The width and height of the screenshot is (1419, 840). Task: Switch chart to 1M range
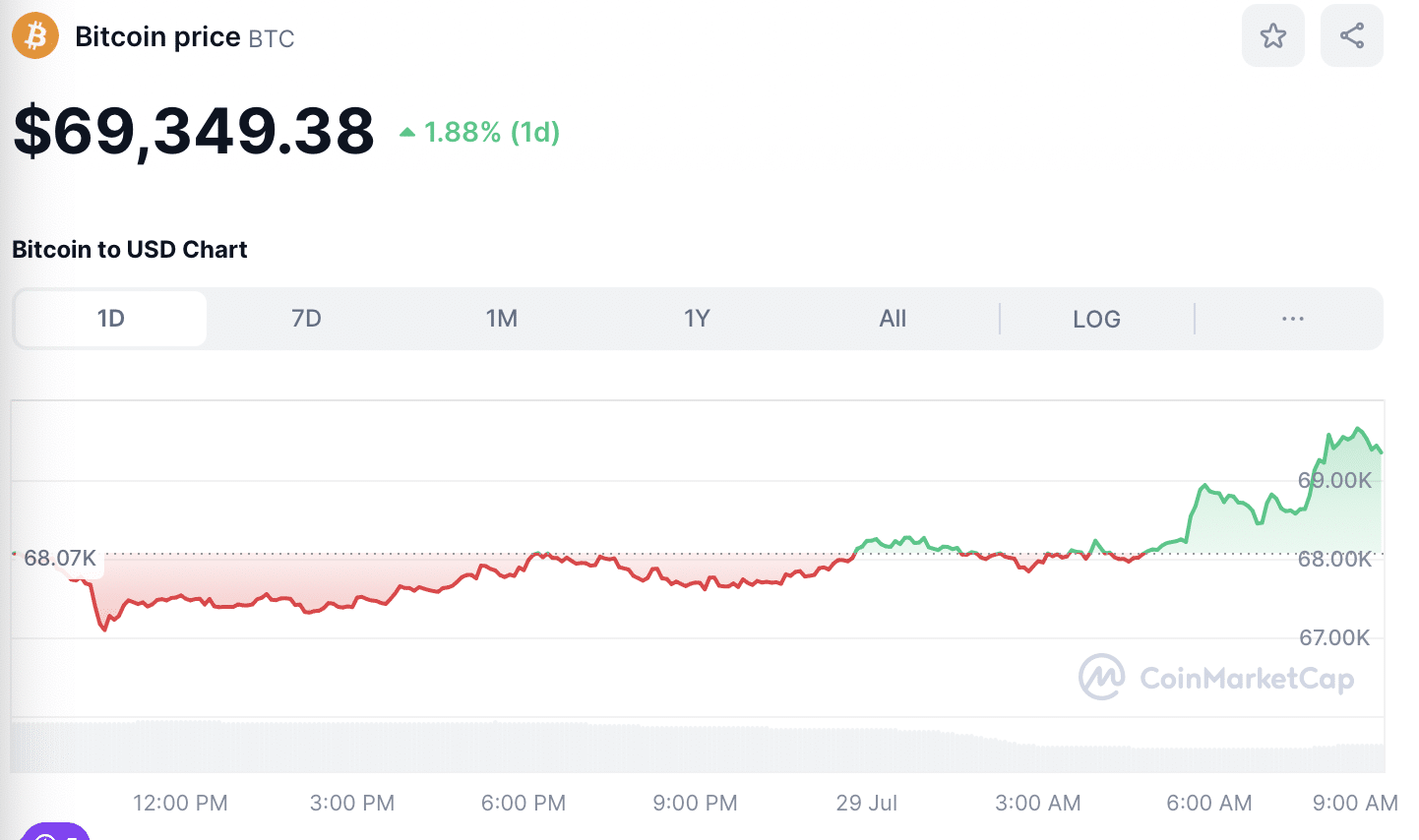(x=502, y=319)
